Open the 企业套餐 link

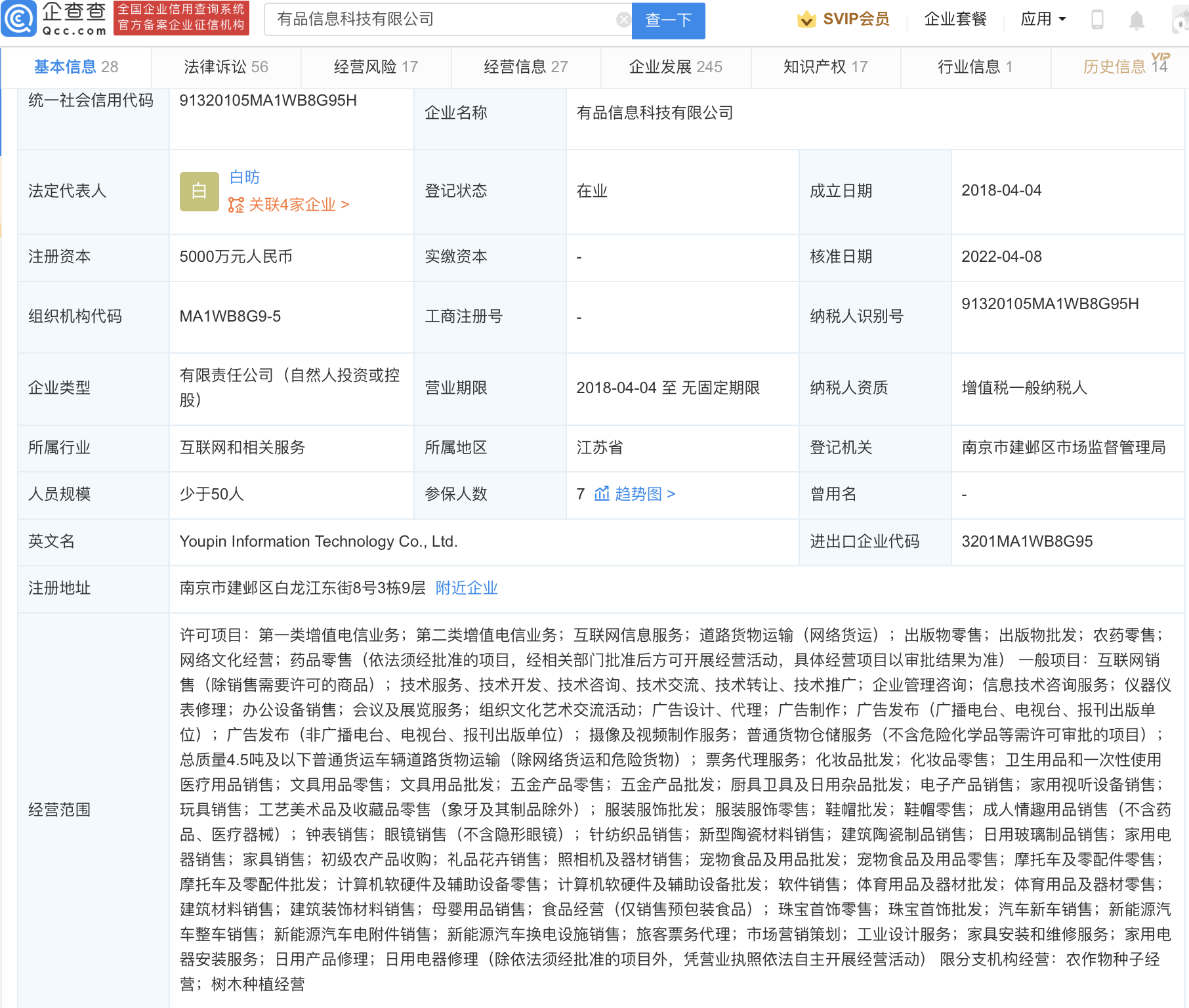[x=955, y=19]
